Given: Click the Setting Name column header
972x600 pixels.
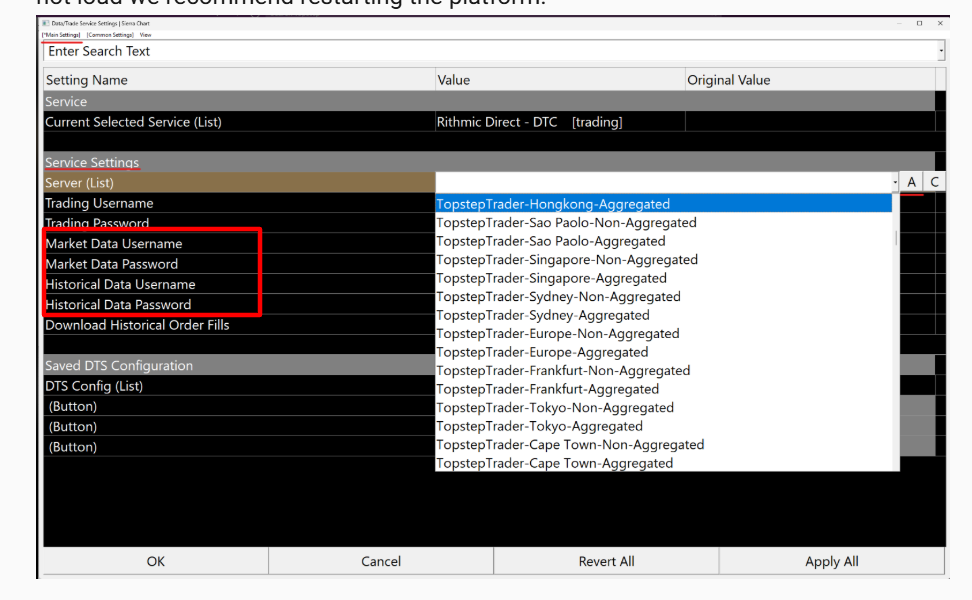Looking at the screenshot, I should click(x=239, y=80).
